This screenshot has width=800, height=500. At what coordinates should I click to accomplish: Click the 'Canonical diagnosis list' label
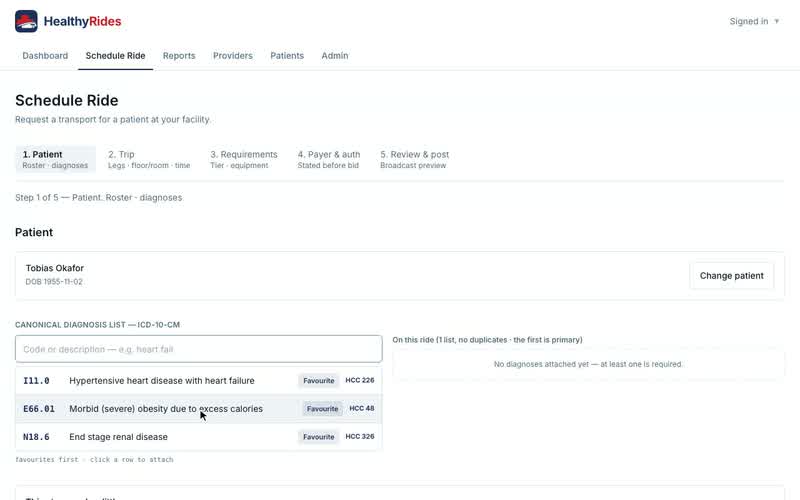point(97,324)
